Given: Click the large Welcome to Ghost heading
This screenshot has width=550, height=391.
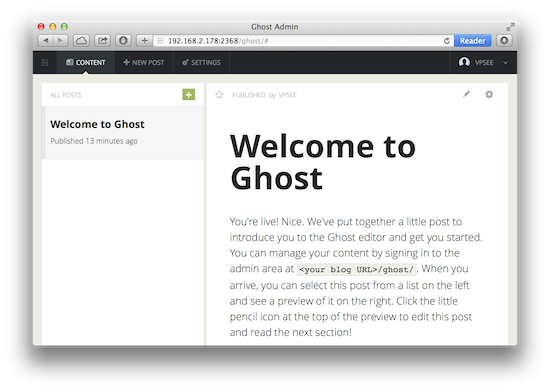Looking at the screenshot, I should click(323, 162).
